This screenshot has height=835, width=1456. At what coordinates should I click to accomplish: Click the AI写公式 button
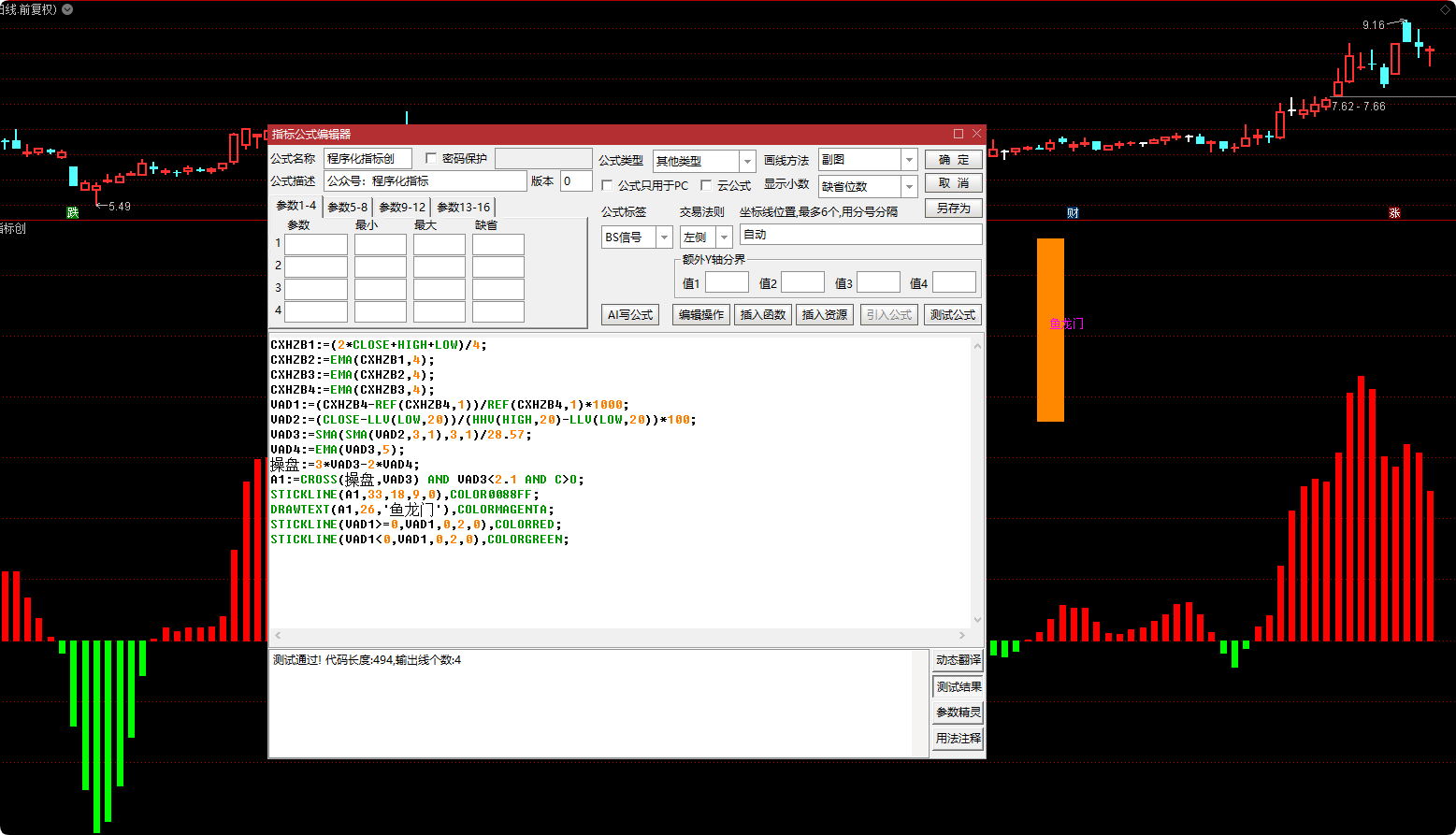click(x=629, y=315)
